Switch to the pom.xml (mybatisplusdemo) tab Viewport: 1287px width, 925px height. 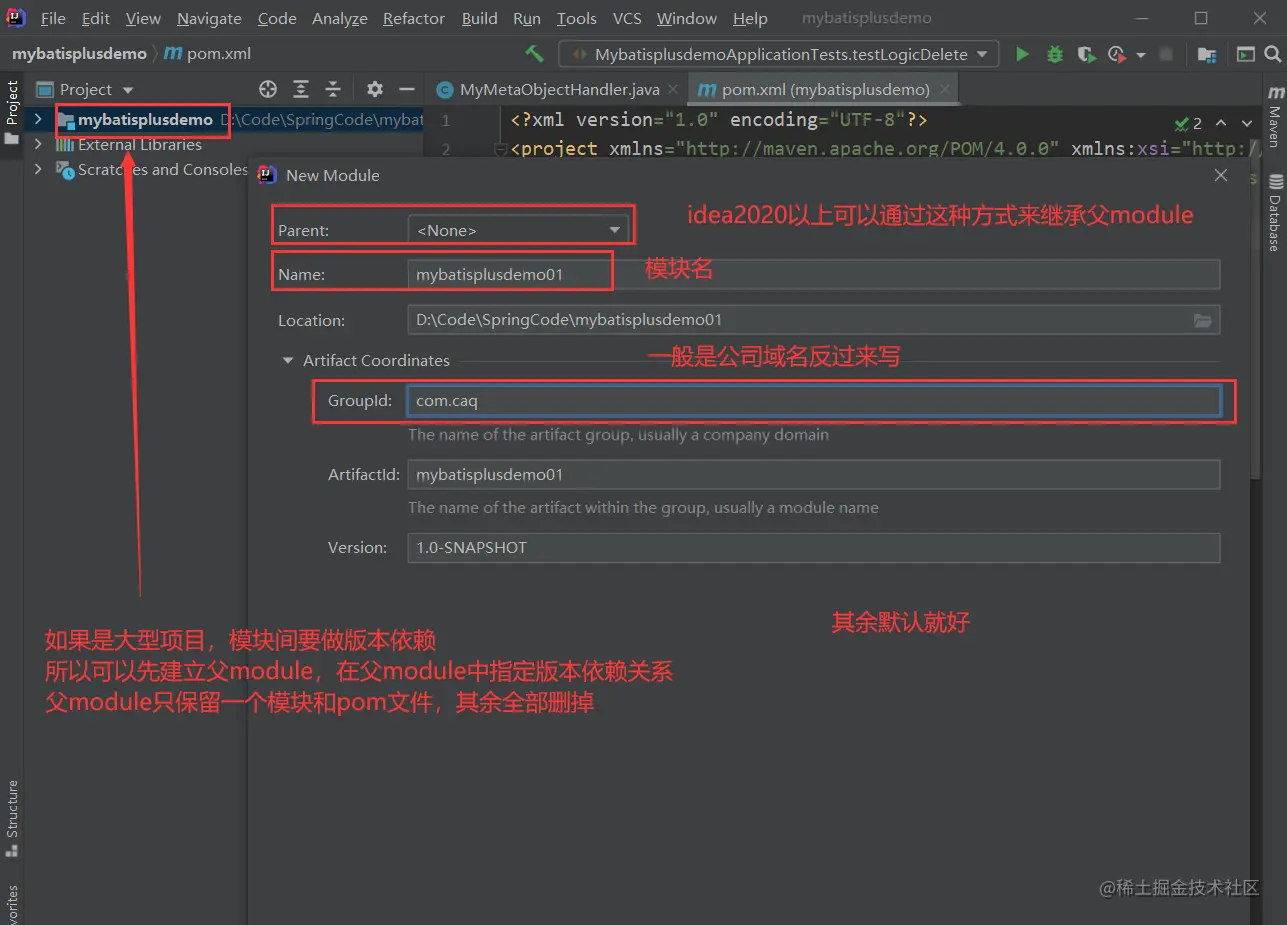(825, 89)
